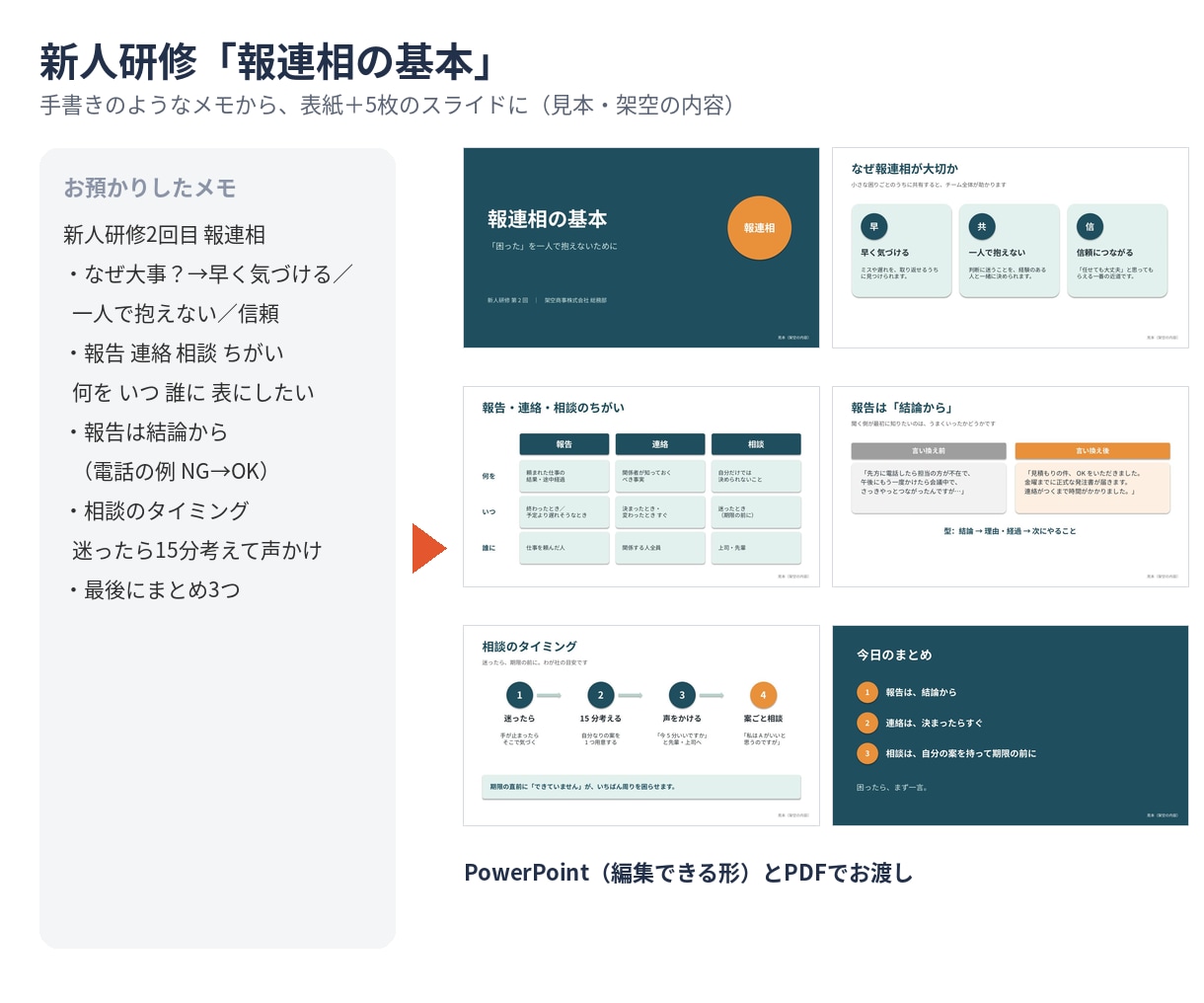Click the 関係する人全員 cell
This screenshot has width=1204, height=1003.
pyautogui.click(x=660, y=548)
